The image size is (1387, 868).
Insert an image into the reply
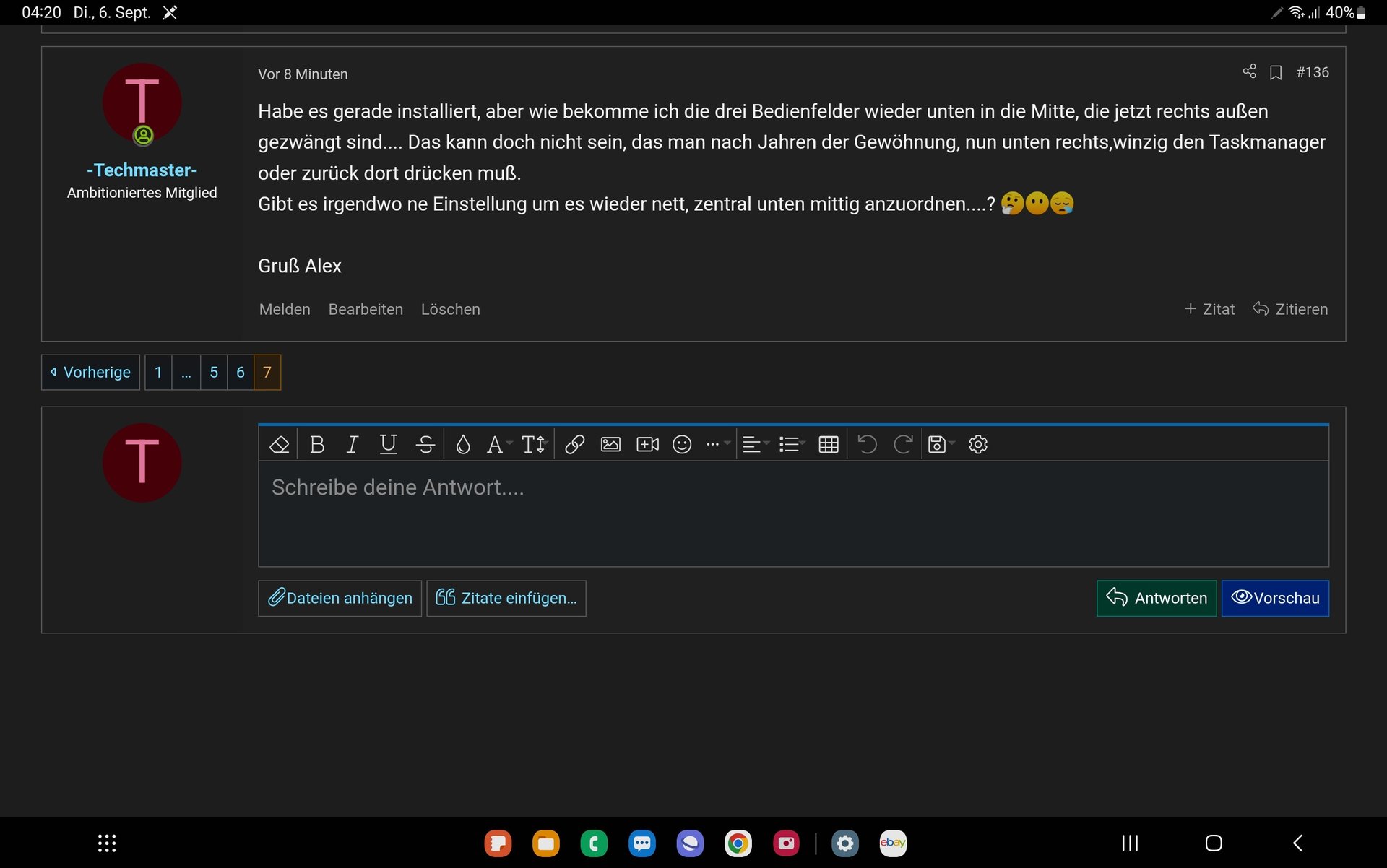pos(610,444)
